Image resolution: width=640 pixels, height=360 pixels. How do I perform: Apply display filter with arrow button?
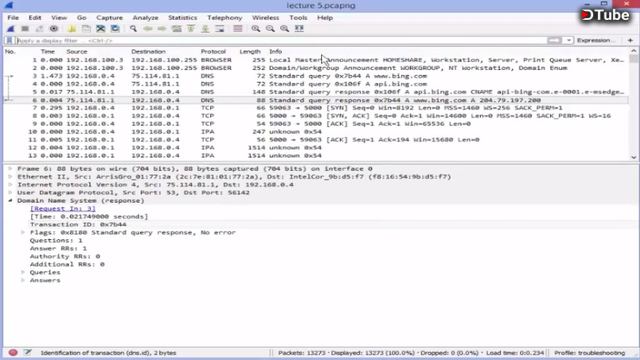click(x=554, y=40)
